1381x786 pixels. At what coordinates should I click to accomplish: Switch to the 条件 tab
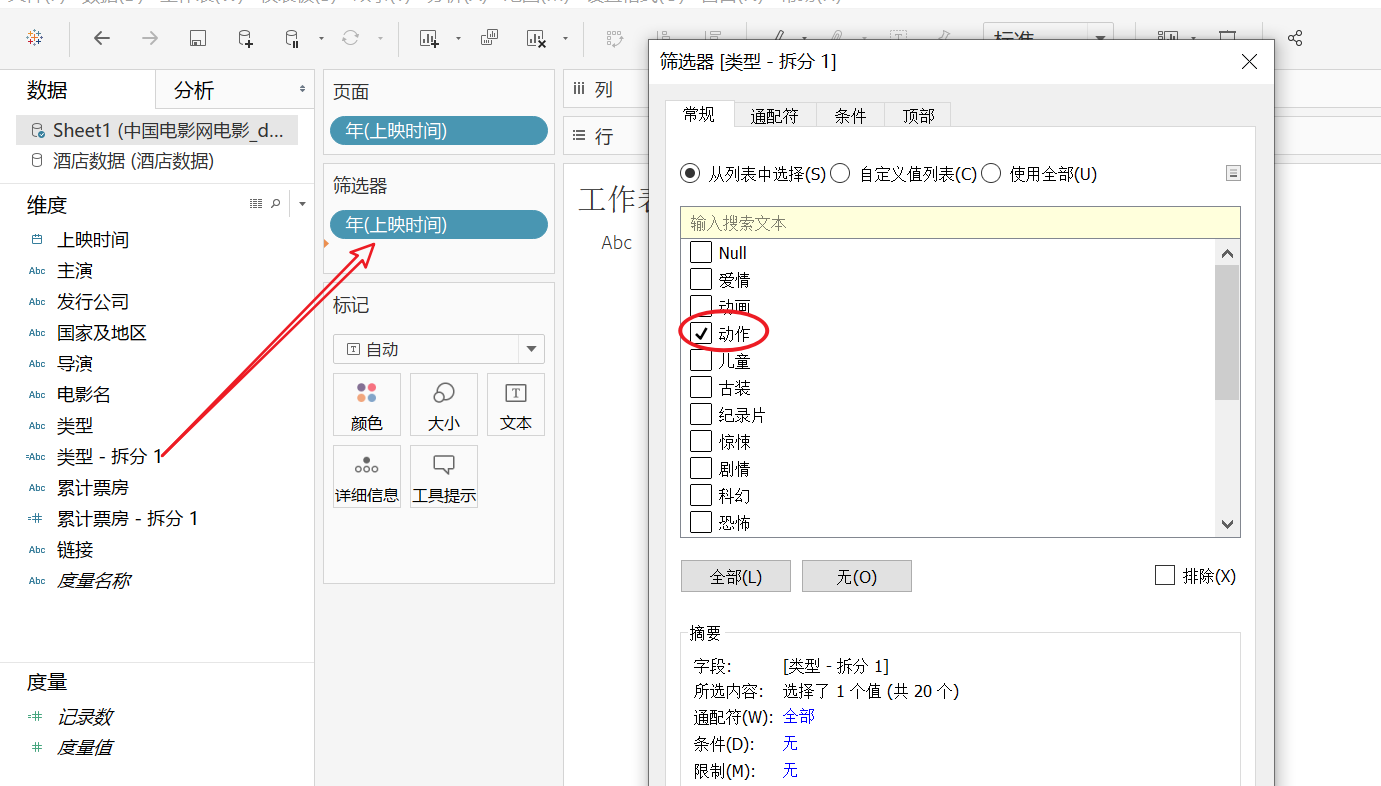point(851,116)
